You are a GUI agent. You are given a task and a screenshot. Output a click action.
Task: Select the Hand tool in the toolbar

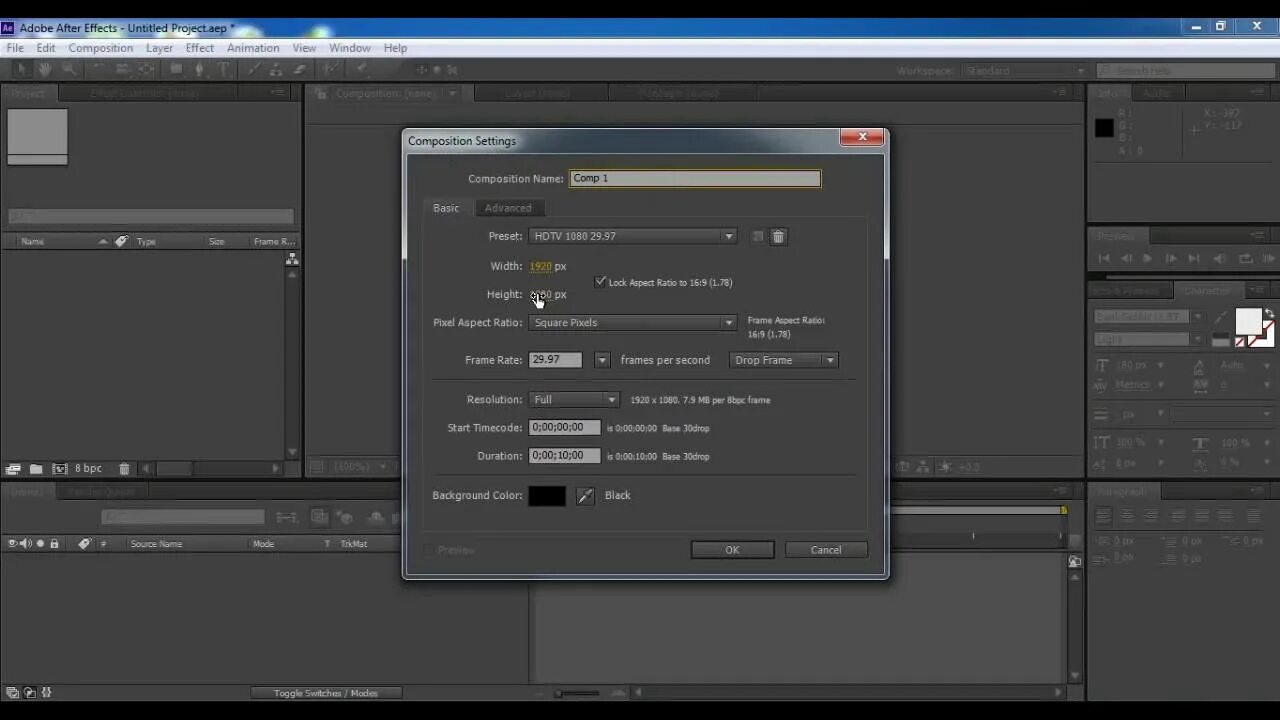coord(45,69)
